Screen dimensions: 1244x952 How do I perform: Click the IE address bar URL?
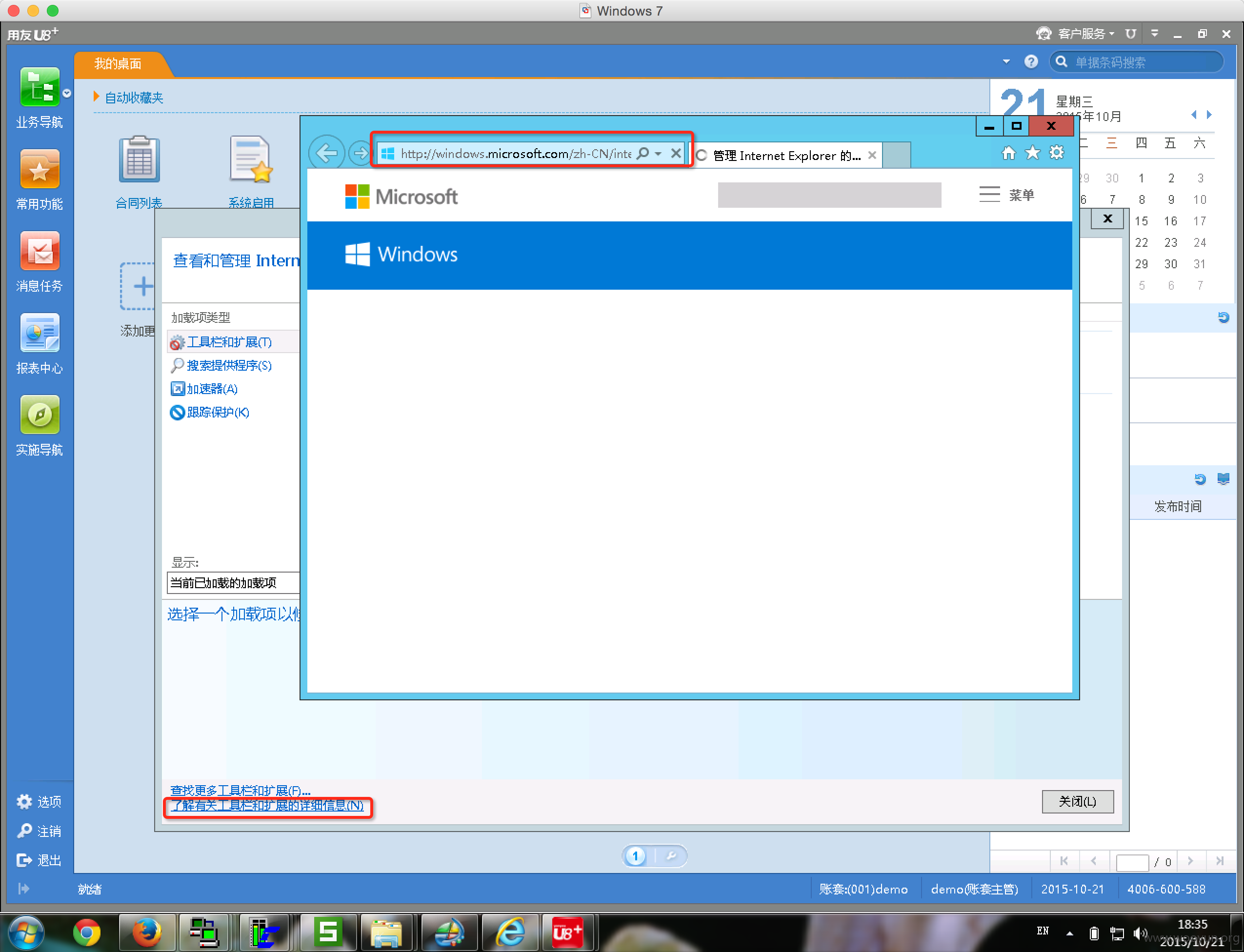click(x=515, y=154)
